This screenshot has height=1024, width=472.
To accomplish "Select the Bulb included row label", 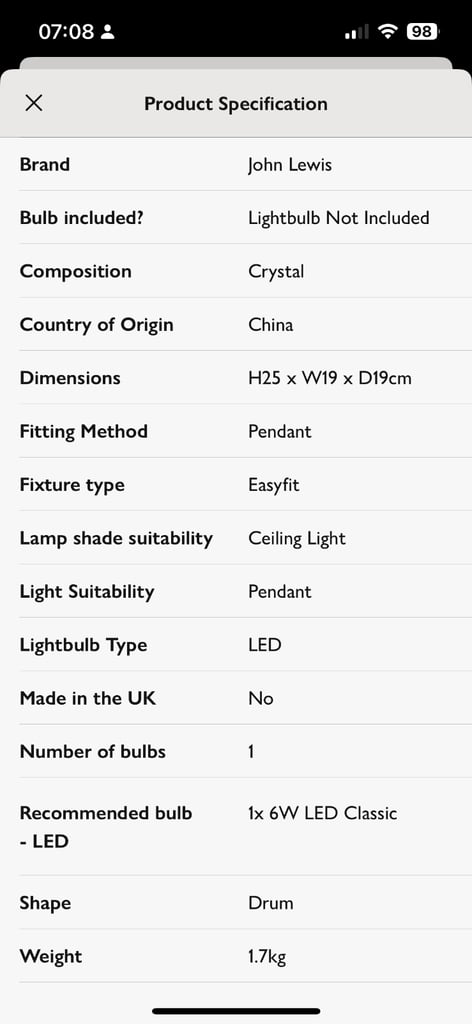I will click(81, 218).
